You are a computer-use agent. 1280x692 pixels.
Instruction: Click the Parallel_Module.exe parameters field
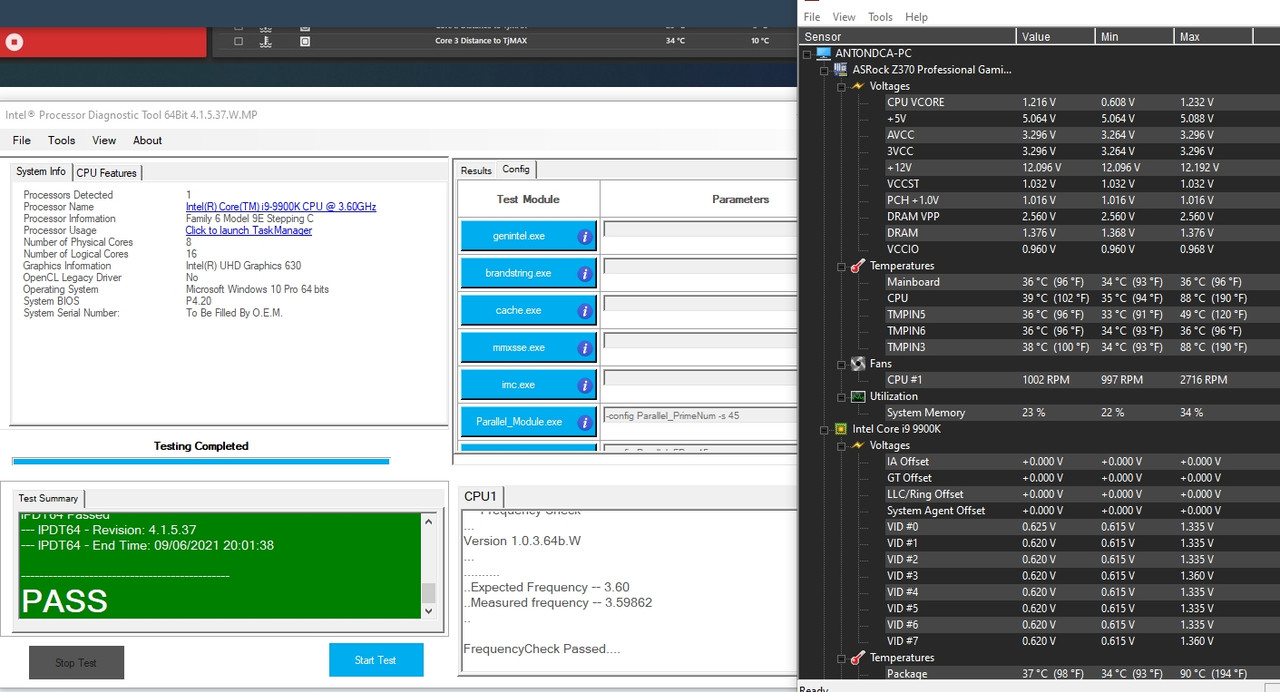700,415
